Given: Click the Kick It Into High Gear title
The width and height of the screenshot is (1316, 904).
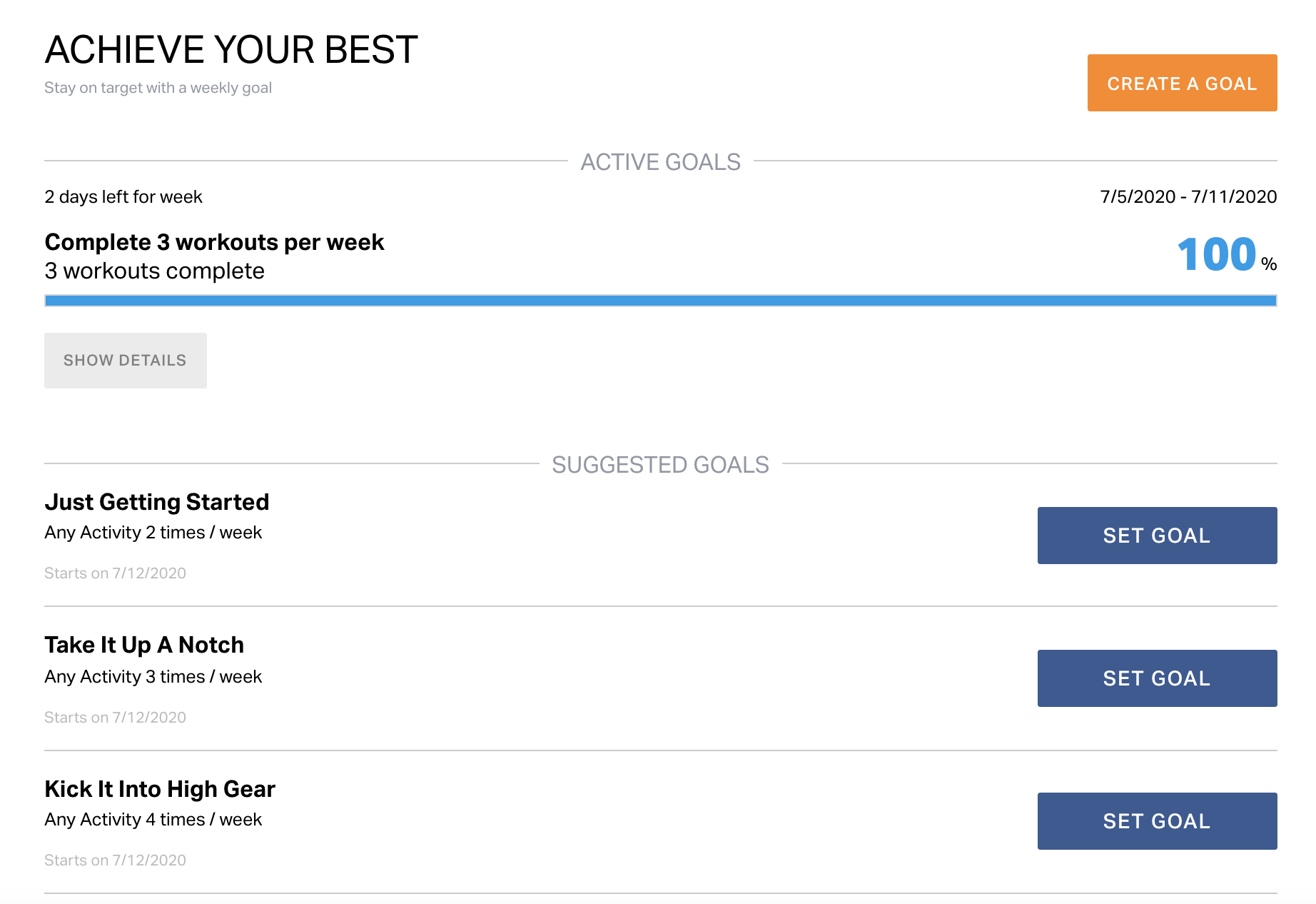Looking at the screenshot, I should coord(159,789).
